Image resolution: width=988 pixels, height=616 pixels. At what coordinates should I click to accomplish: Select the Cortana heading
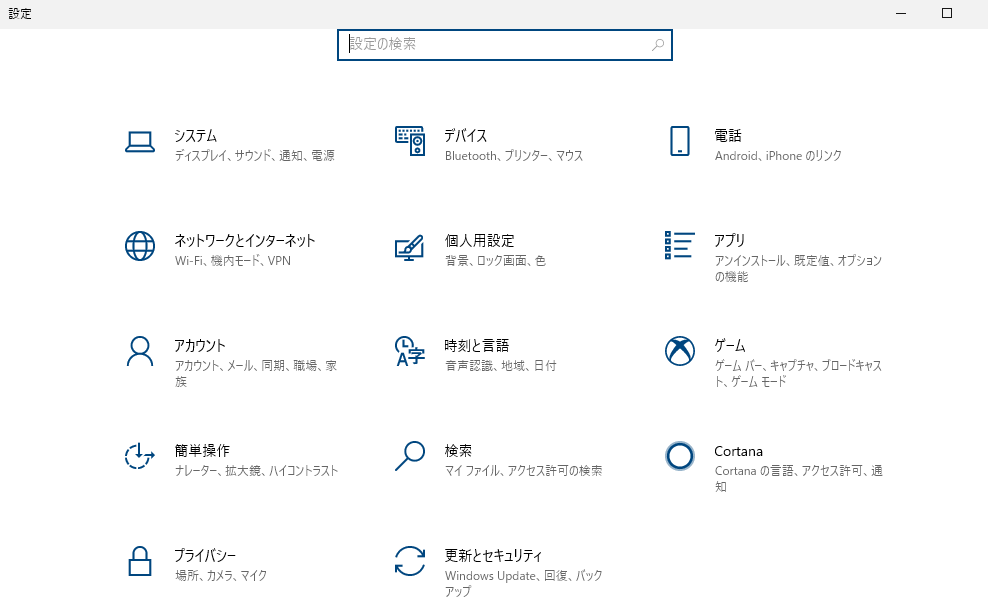click(x=738, y=451)
